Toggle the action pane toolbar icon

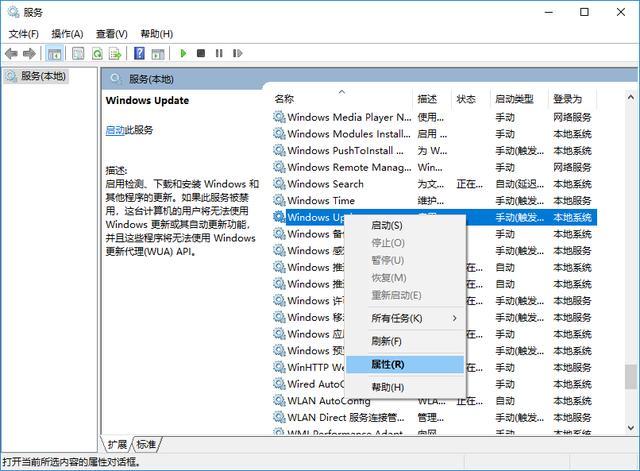tap(158, 53)
